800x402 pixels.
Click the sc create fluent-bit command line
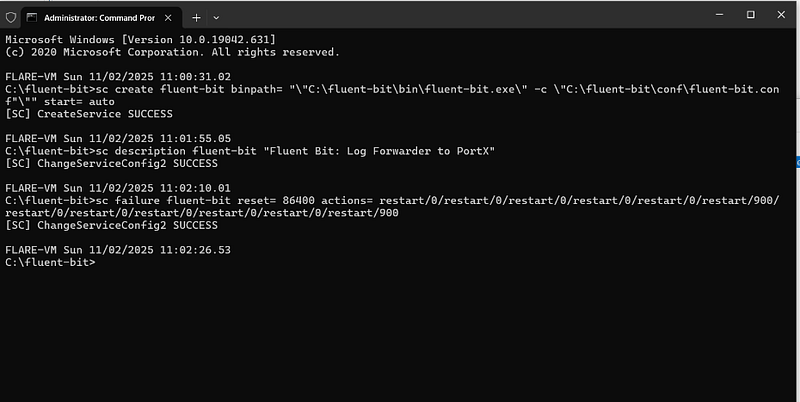point(392,95)
